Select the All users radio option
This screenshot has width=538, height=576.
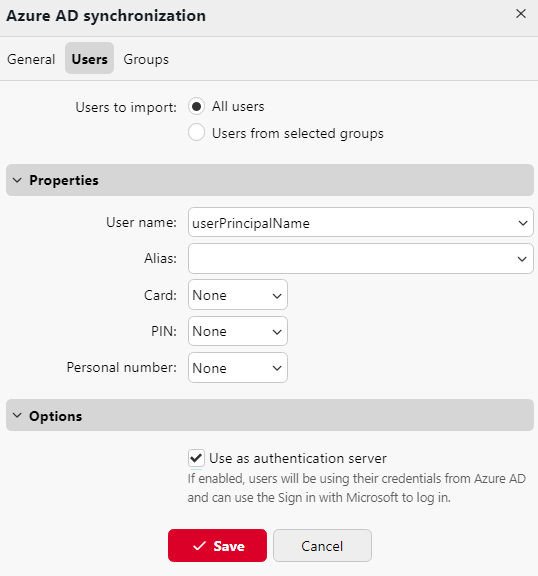tap(196, 107)
